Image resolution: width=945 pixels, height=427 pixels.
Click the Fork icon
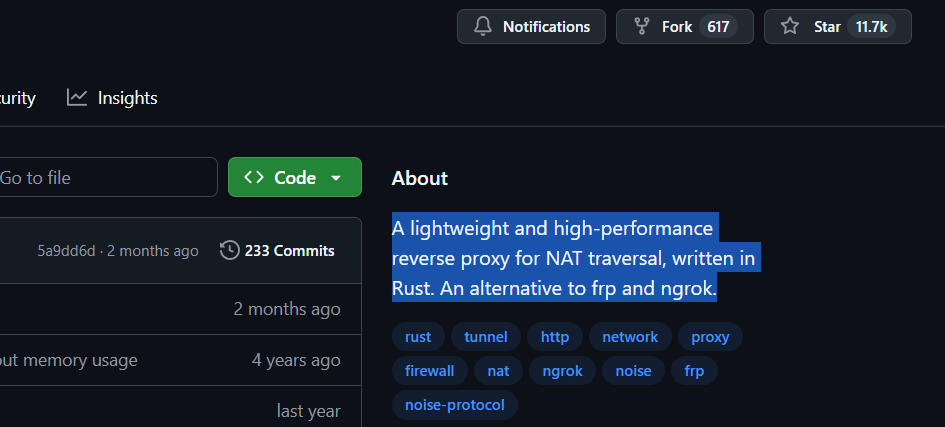click(x=641, y=27)
